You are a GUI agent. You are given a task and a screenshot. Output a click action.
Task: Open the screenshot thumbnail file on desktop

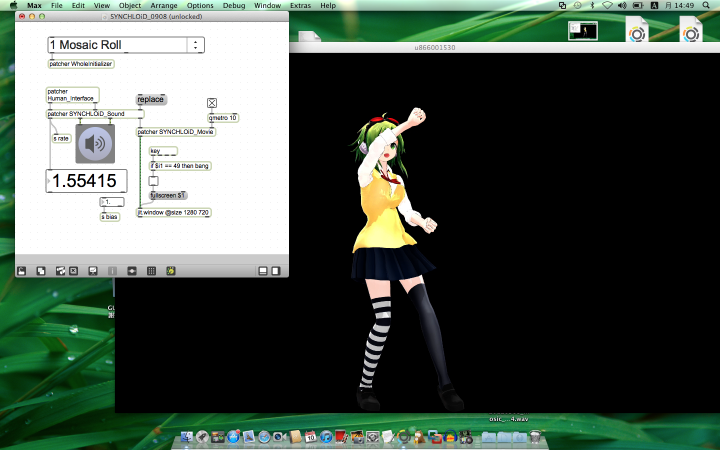[x=583, y=31]
